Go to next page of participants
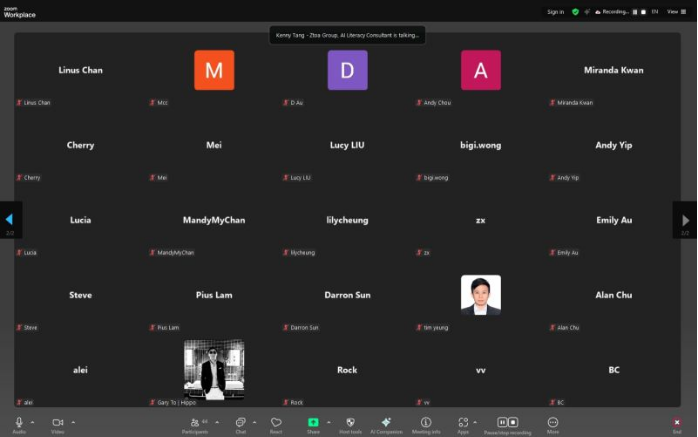698x437 pixels. [685, 220]
